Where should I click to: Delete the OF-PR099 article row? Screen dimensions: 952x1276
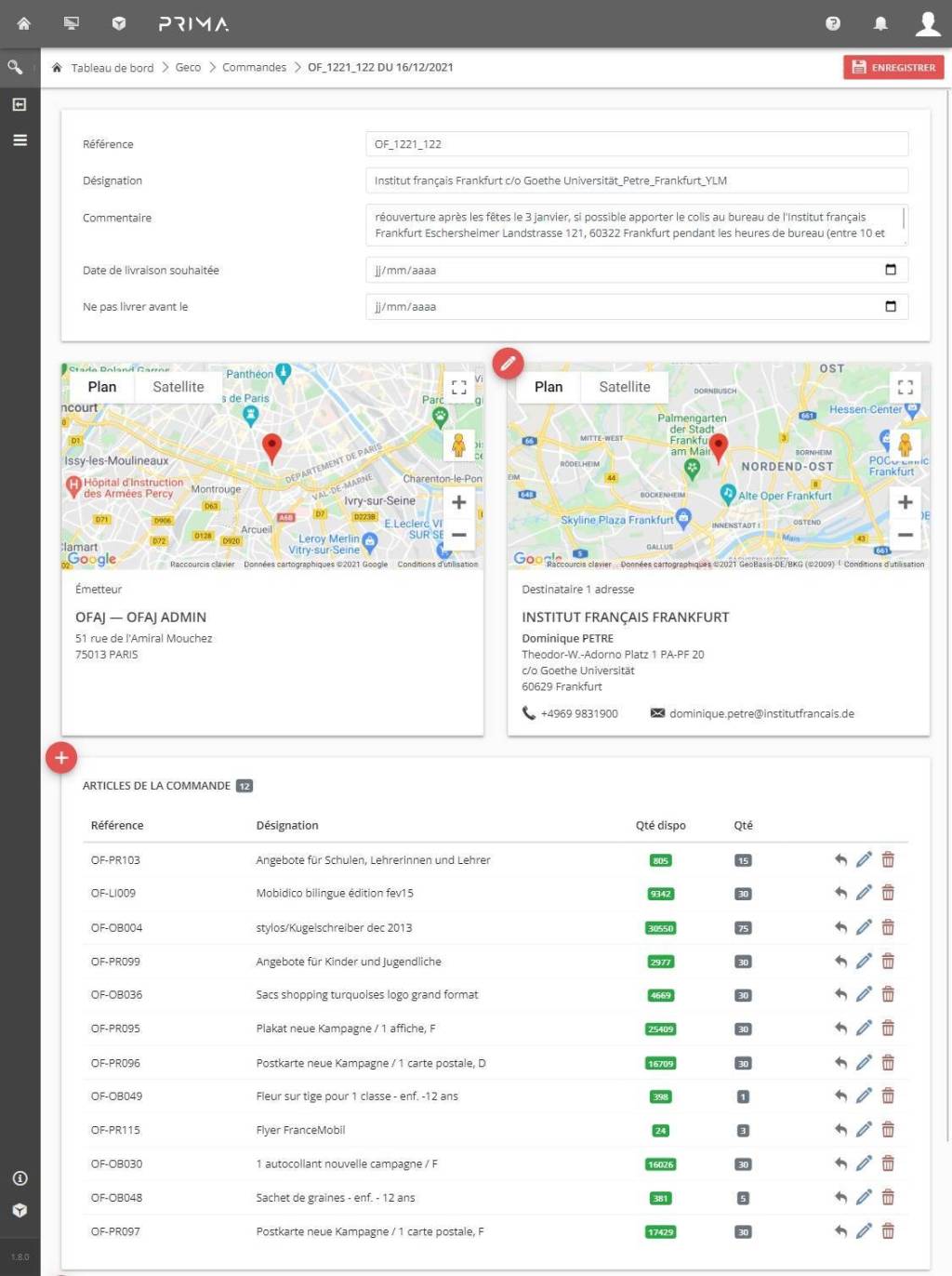click(x=888, y=962)
